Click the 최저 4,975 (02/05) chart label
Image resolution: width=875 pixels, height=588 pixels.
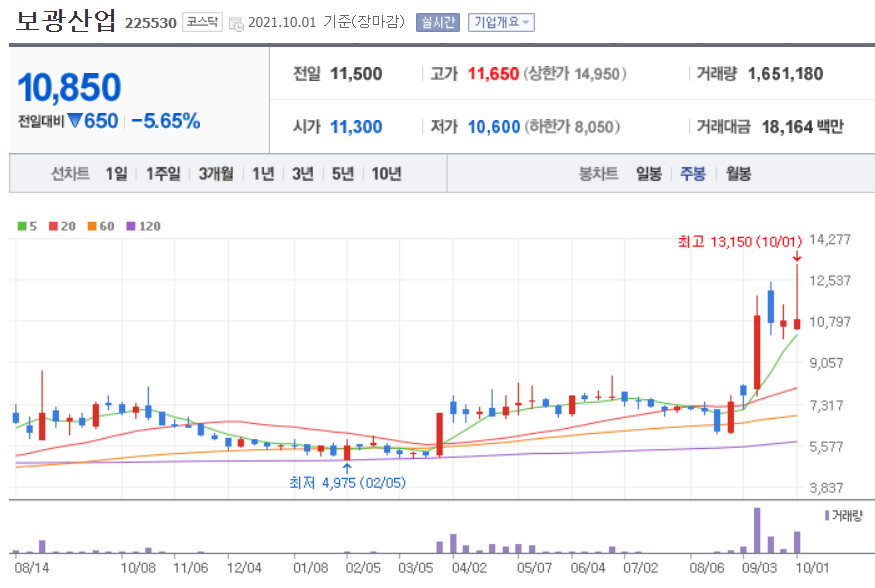[347, 483]
